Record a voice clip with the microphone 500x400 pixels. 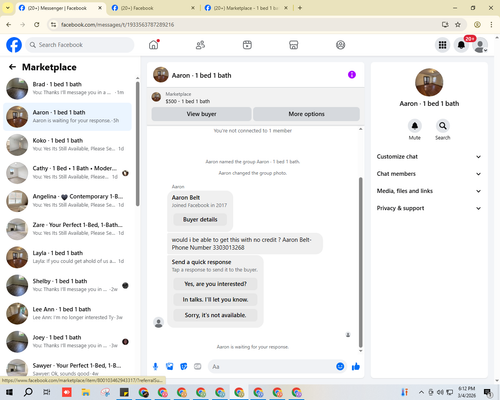[155, 367]
